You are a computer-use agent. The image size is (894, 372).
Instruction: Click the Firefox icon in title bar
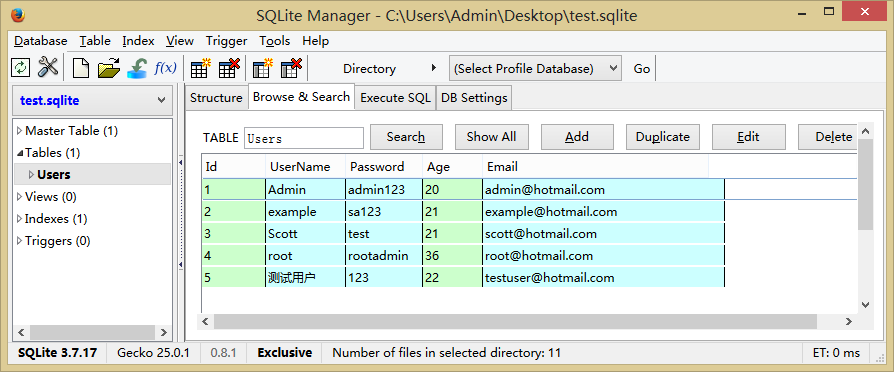[18, 14]
